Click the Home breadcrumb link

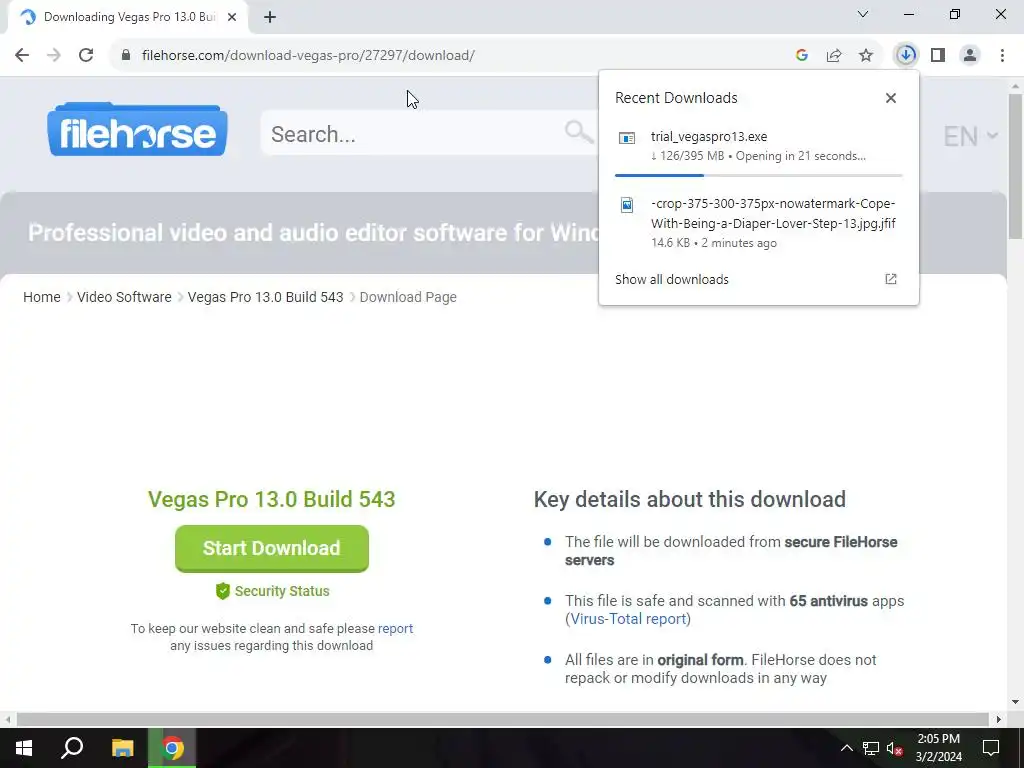(x=42, y=297)
